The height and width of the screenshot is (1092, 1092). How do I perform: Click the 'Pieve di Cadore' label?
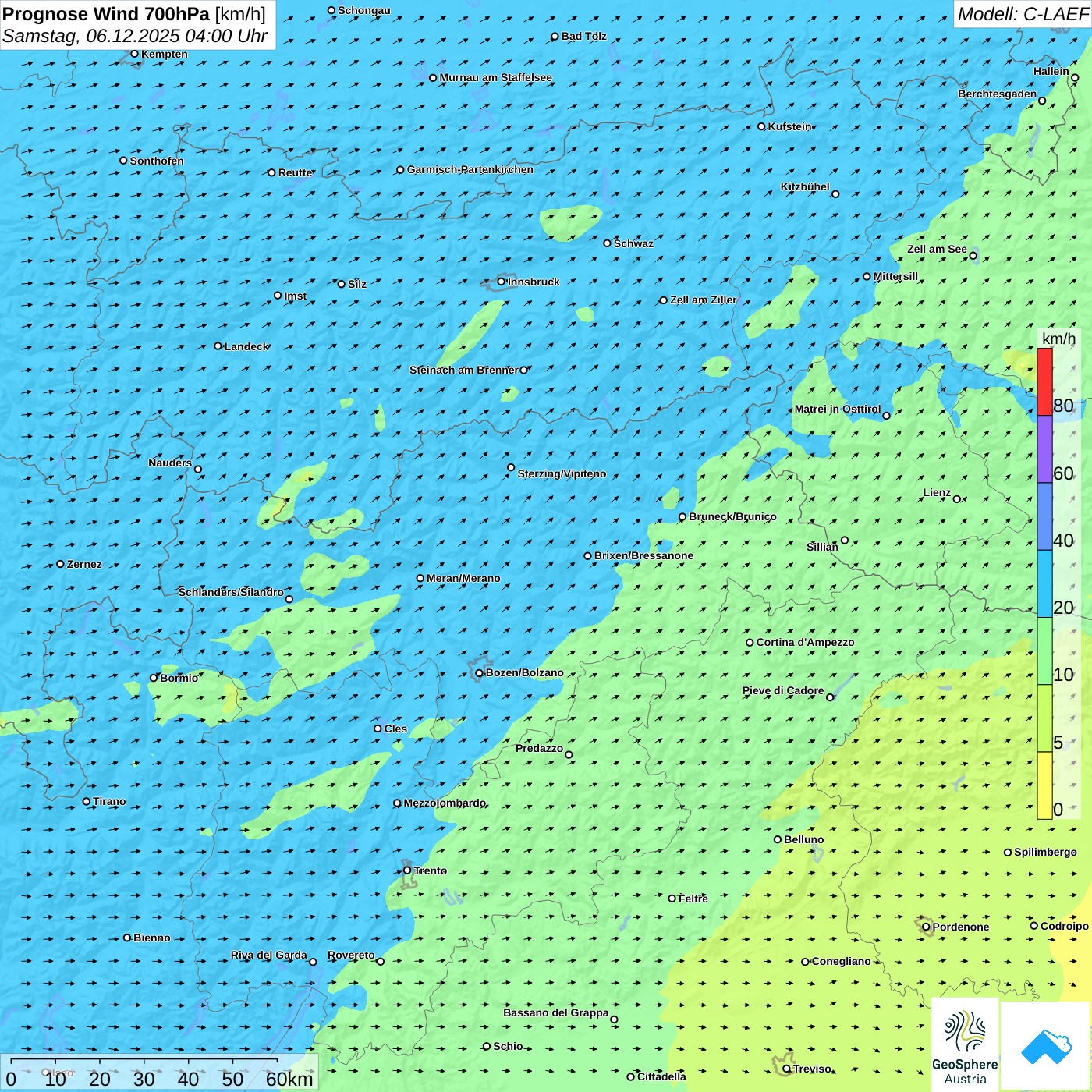pos(783,690)
